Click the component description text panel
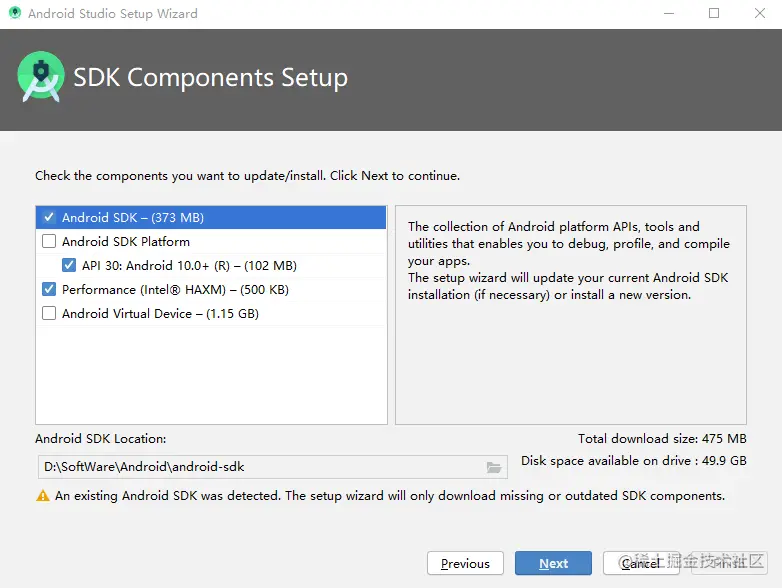782x588 pixels. click(571, 315)
